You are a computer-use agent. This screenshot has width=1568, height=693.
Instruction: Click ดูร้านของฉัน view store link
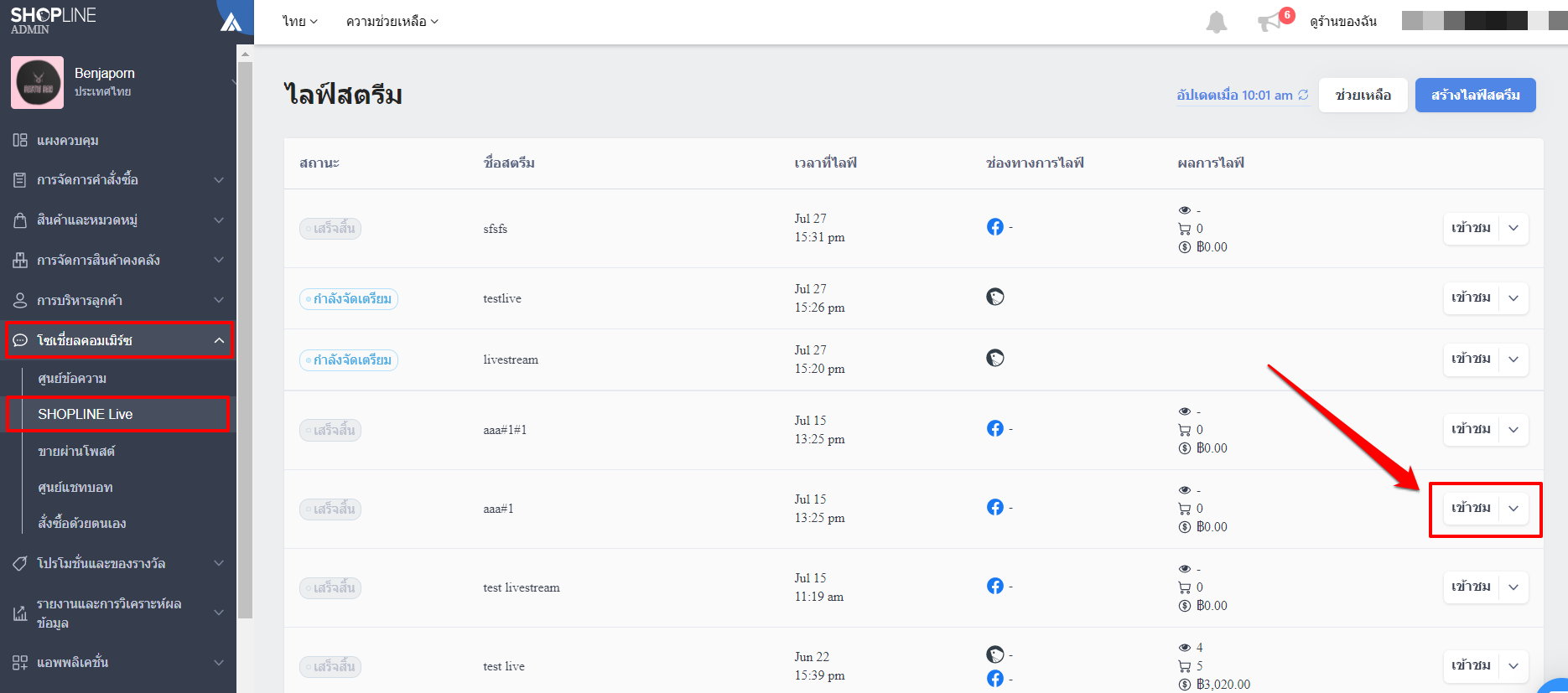pyautogui.click(x=1343, y=22)
